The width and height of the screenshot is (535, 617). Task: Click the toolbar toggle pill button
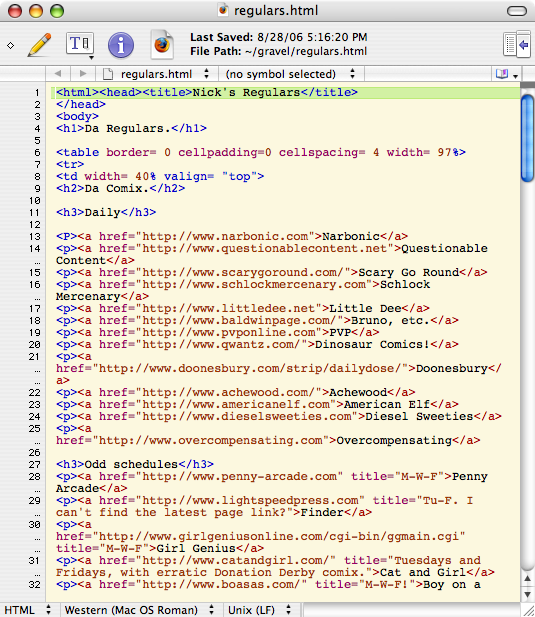(517, 11)
